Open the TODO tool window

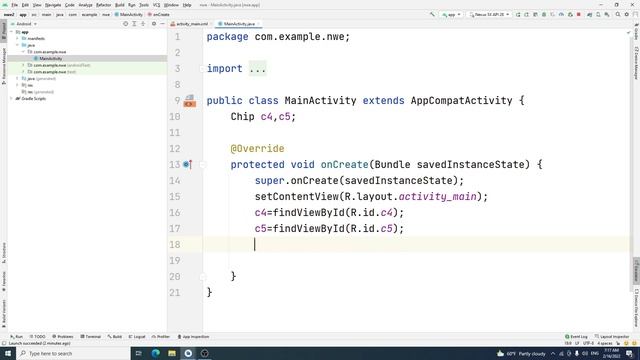pyautogui.click(x=38, y=337)
